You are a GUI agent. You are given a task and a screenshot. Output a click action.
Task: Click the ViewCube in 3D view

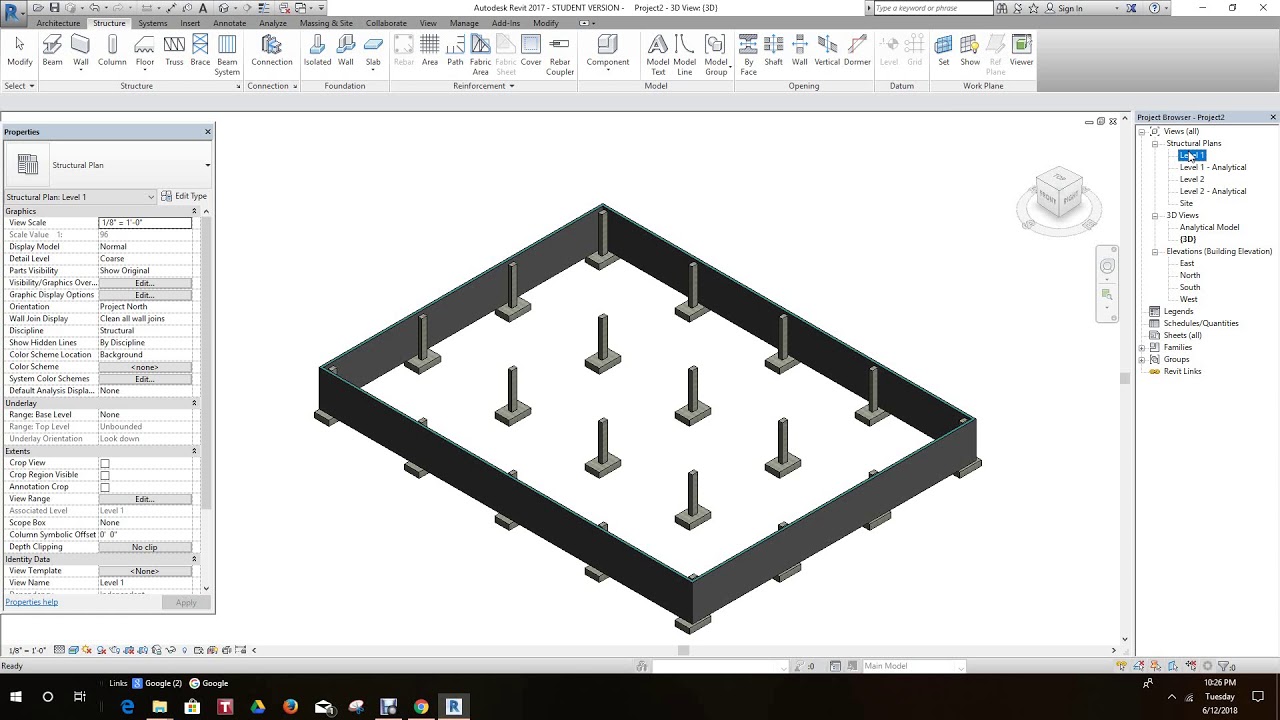click(x=1059, y=192)
